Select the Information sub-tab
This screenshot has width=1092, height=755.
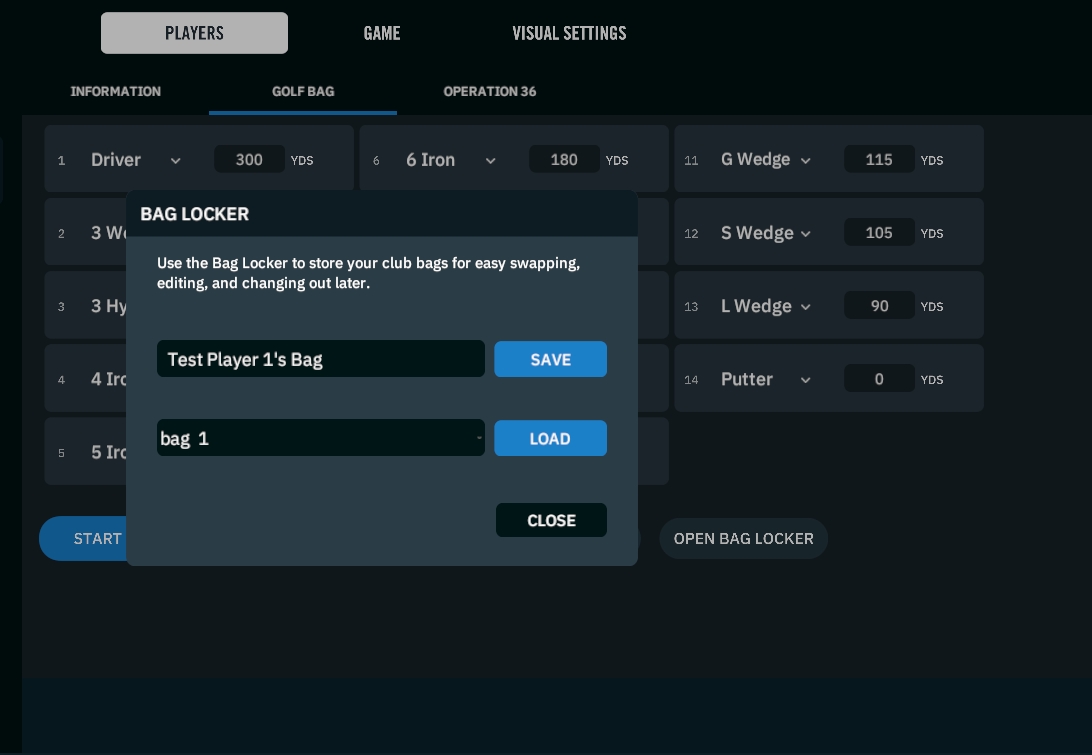click(x=115, y=91)
